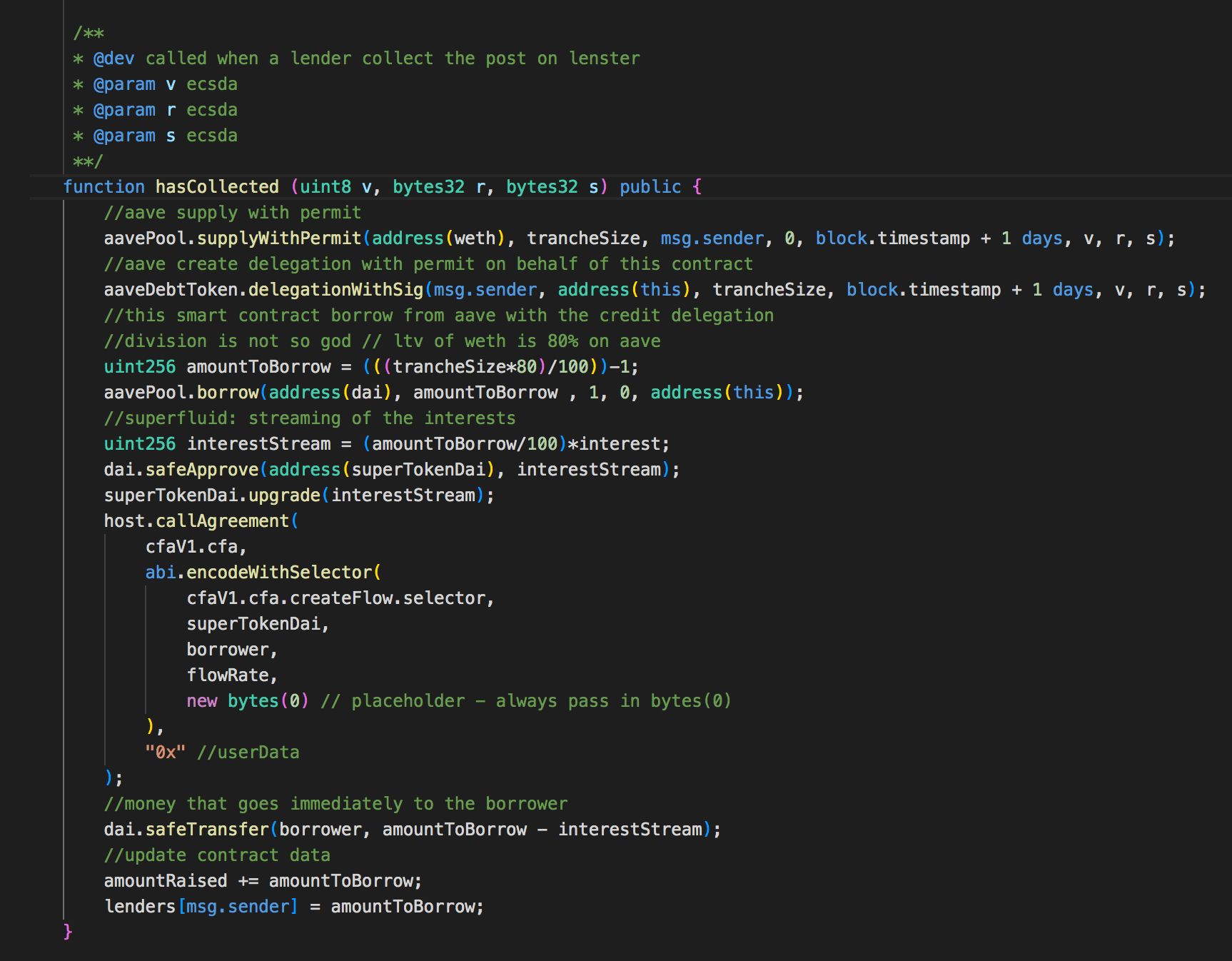Click the //superfluid streaming comment
This screenshot has height=961, width=1232.
(310, 418)
